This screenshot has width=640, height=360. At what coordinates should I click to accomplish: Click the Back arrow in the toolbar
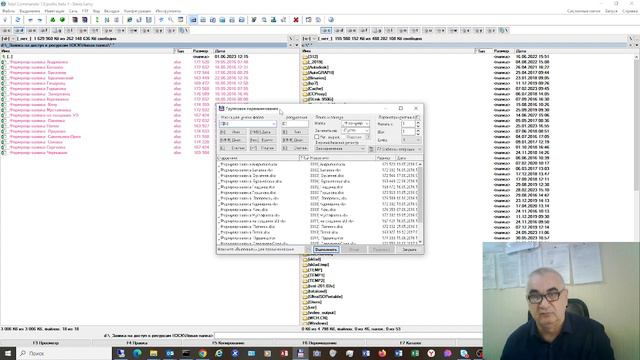coord(30,20)
